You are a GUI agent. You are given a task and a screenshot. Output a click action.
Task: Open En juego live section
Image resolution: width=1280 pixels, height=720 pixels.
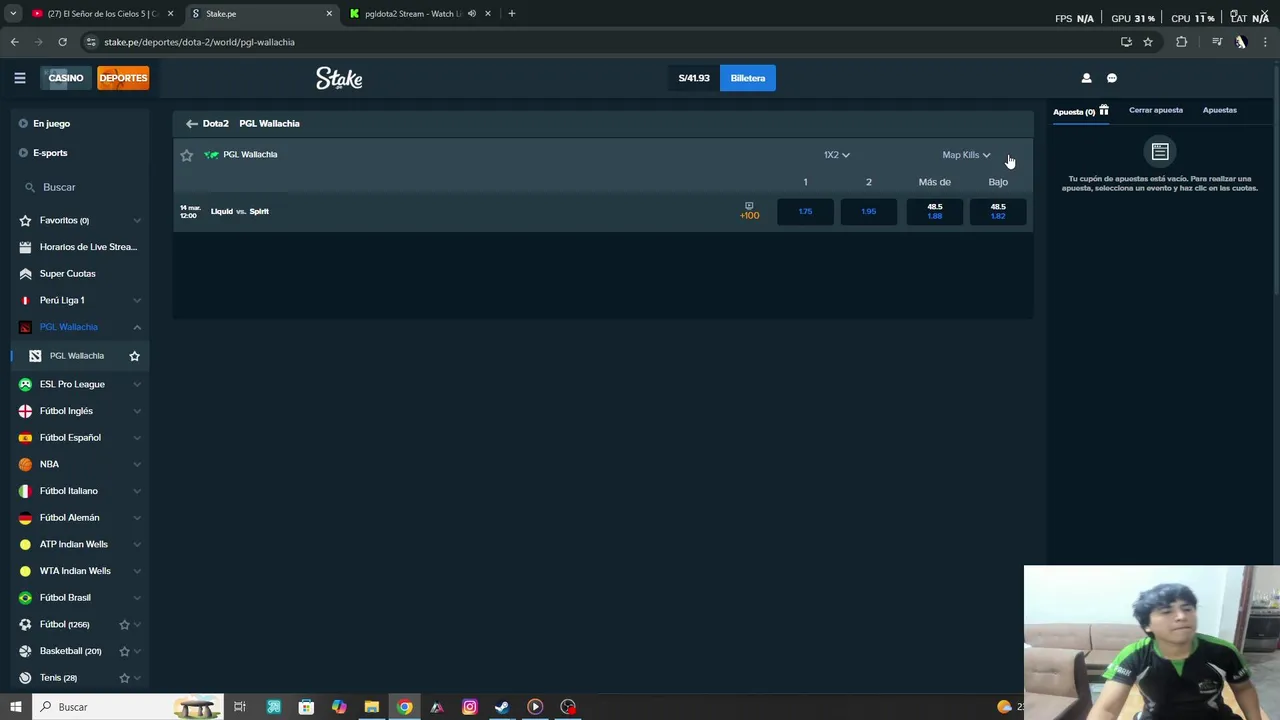[x=51, y=124]
